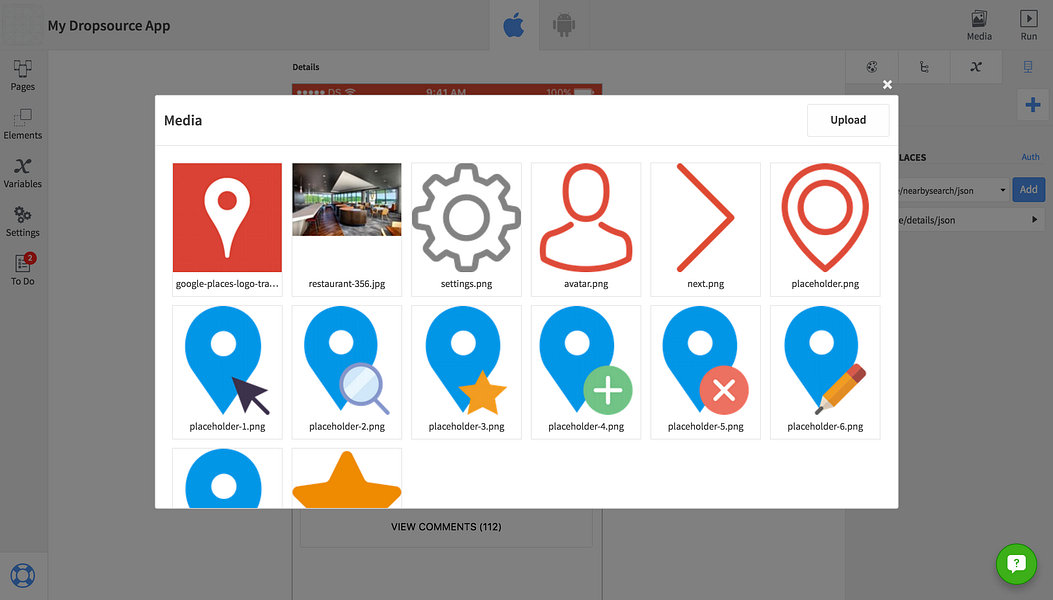Select placeholder-2.png magnifier pin
The height and width of the screenshot is (600, 1053).
tap(347, 372)
